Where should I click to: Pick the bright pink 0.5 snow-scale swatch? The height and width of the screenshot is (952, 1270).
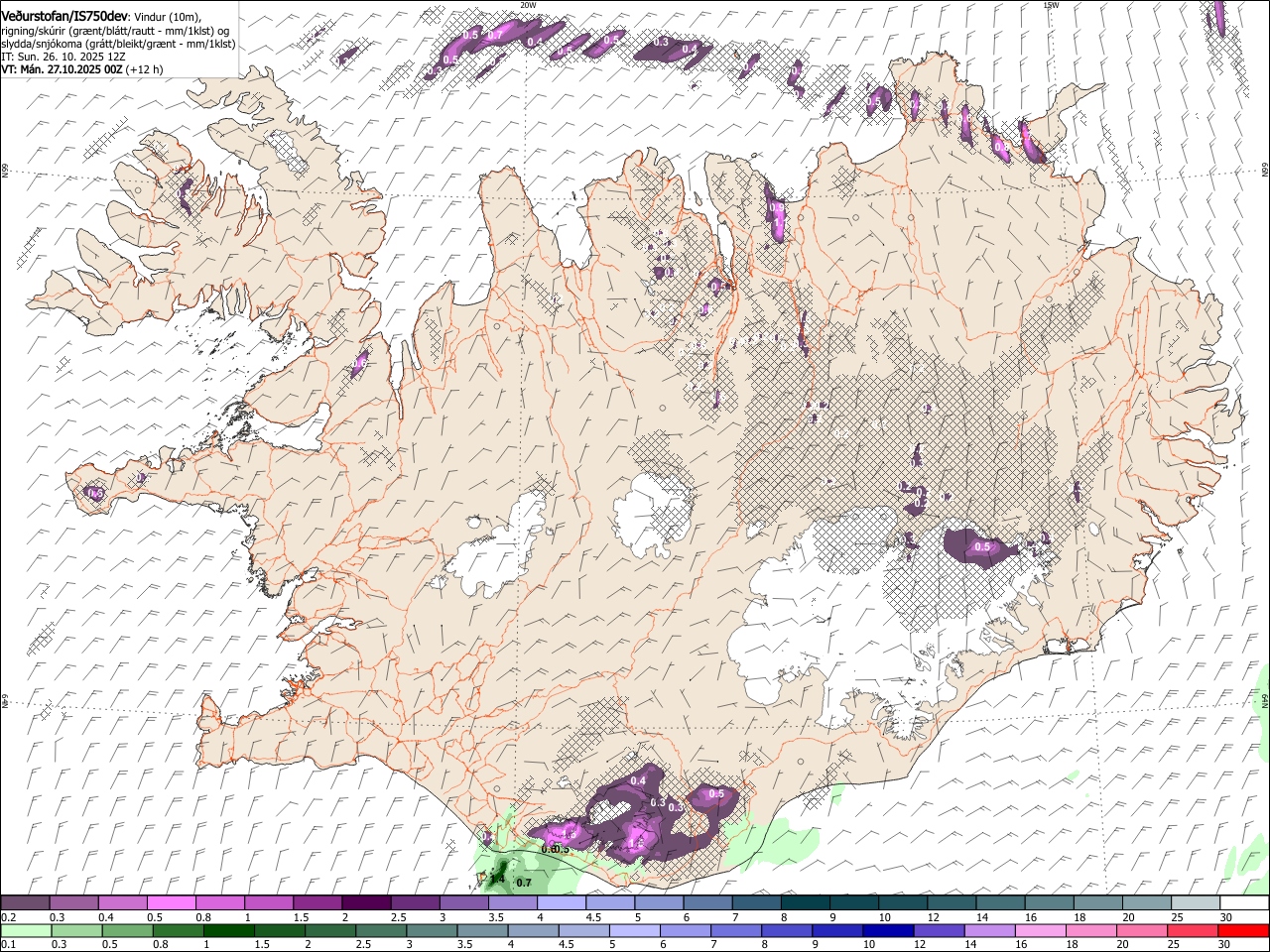pyautogui.click(x=171, y=902)
